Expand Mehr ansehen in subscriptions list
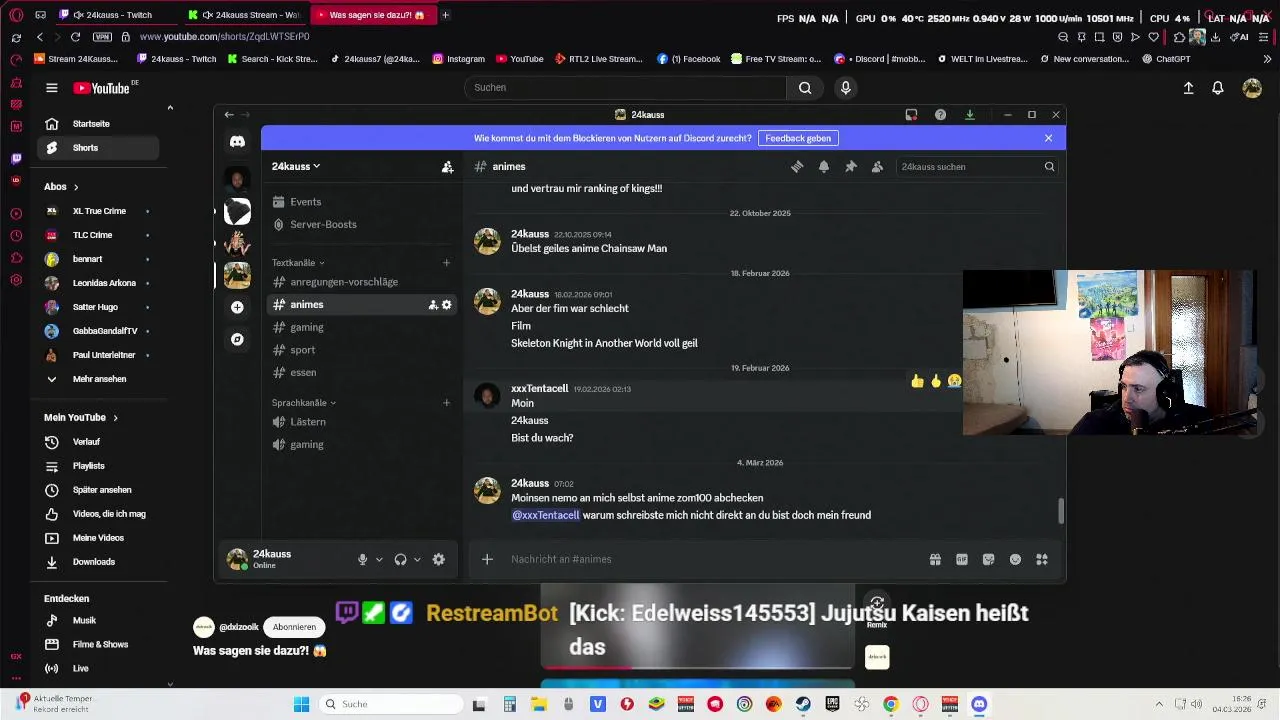The image size is (1280, 720). tap(98, 379)
